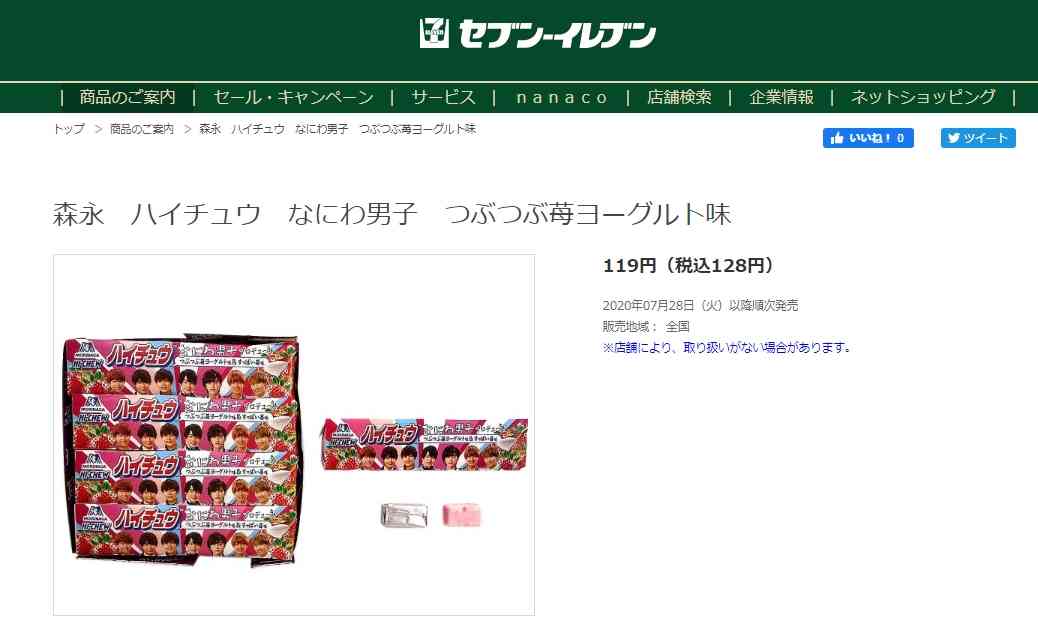
Task: Click the blue store availability notice text
Action: pos(726,348)
